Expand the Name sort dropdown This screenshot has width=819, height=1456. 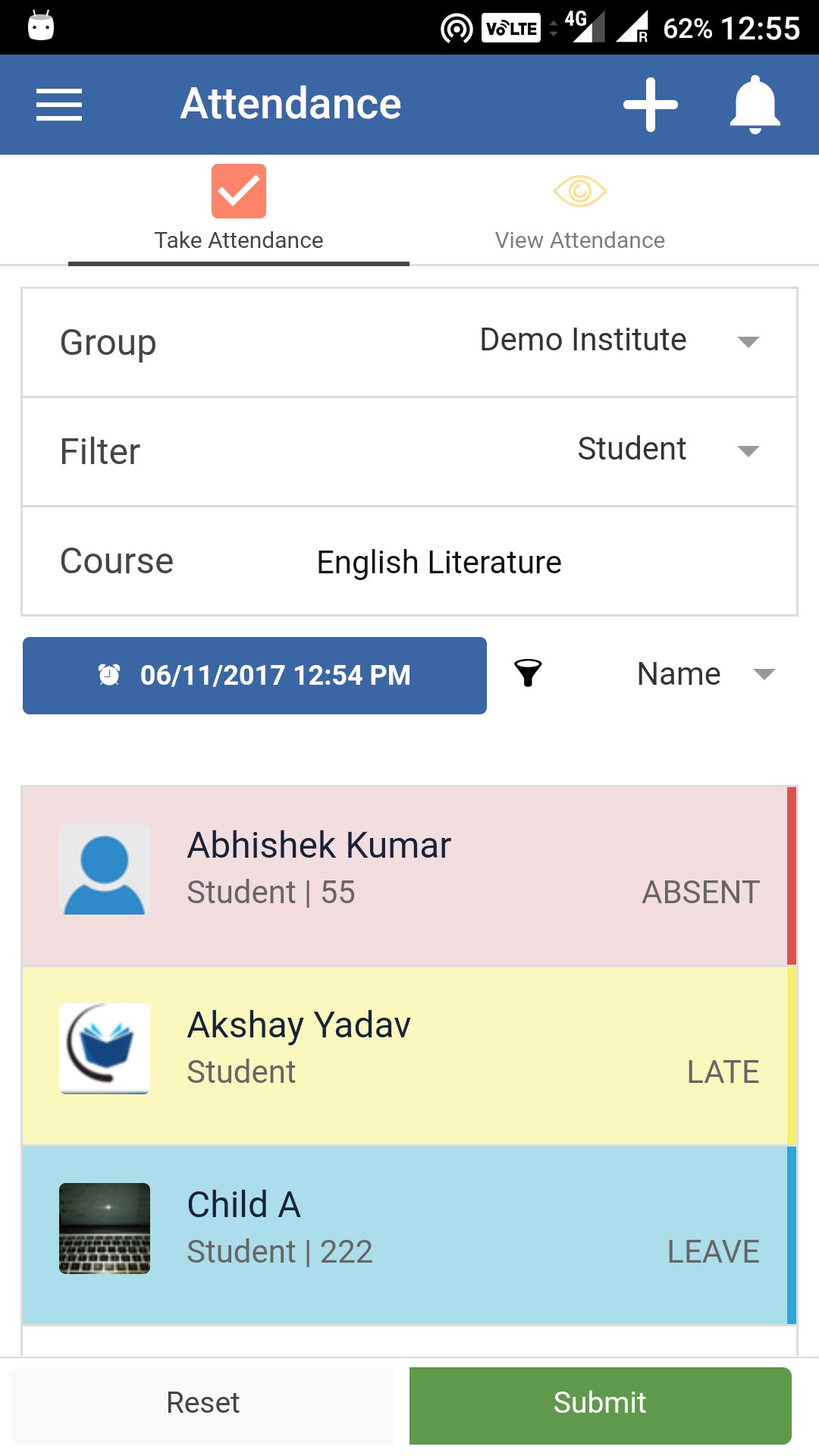tap(706, 674)
